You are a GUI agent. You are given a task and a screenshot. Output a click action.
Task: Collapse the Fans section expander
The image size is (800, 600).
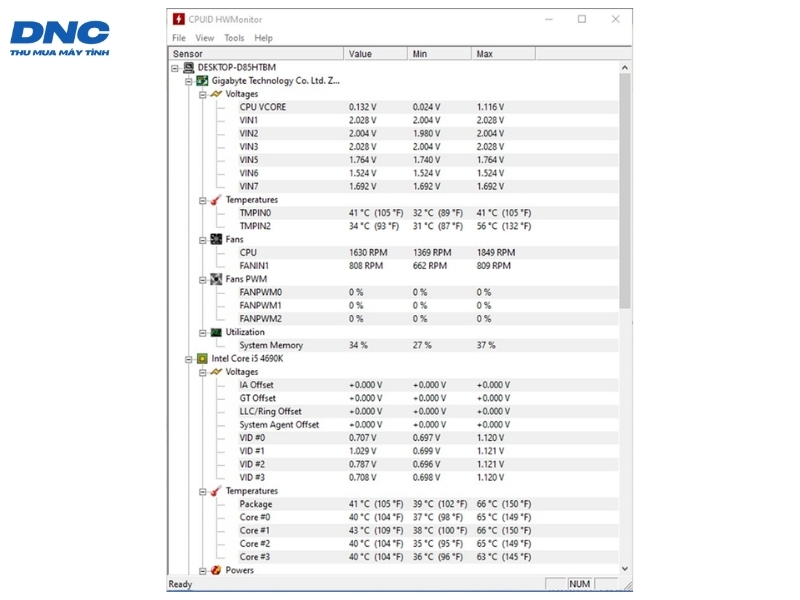(x=203, y=240)
